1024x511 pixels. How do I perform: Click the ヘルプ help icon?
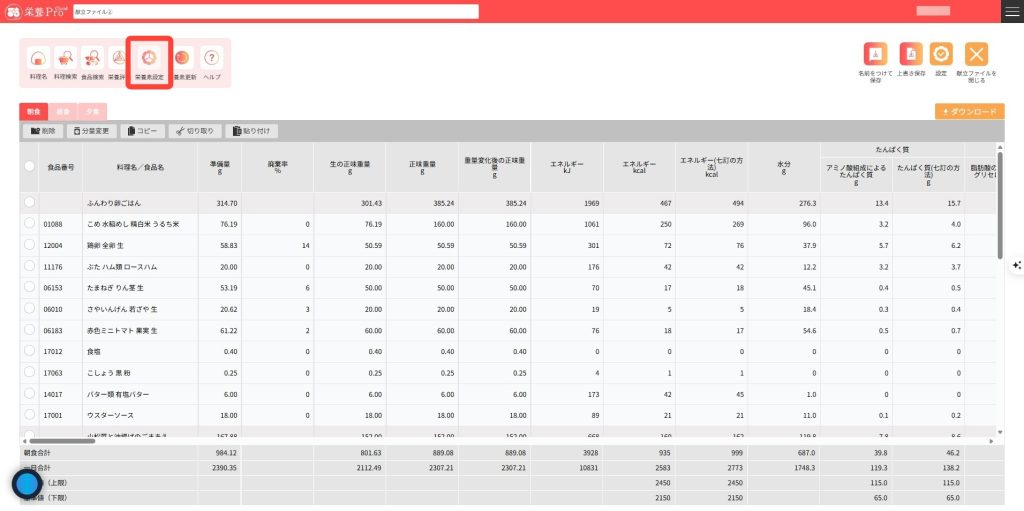pyautogui.click(x=212, y=62)
